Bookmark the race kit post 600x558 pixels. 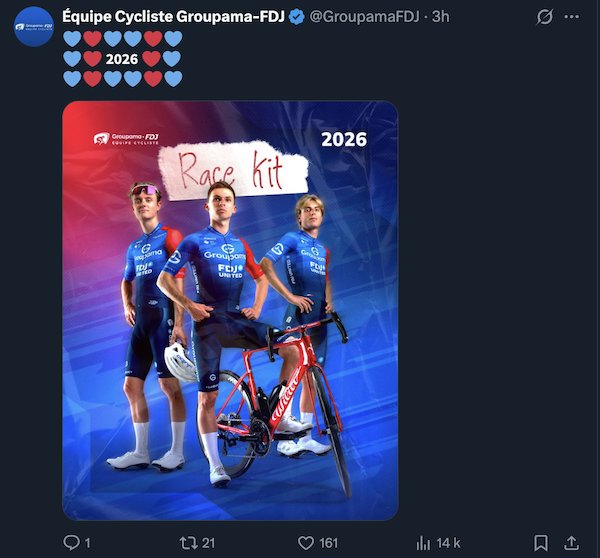(x=541, y=543)
